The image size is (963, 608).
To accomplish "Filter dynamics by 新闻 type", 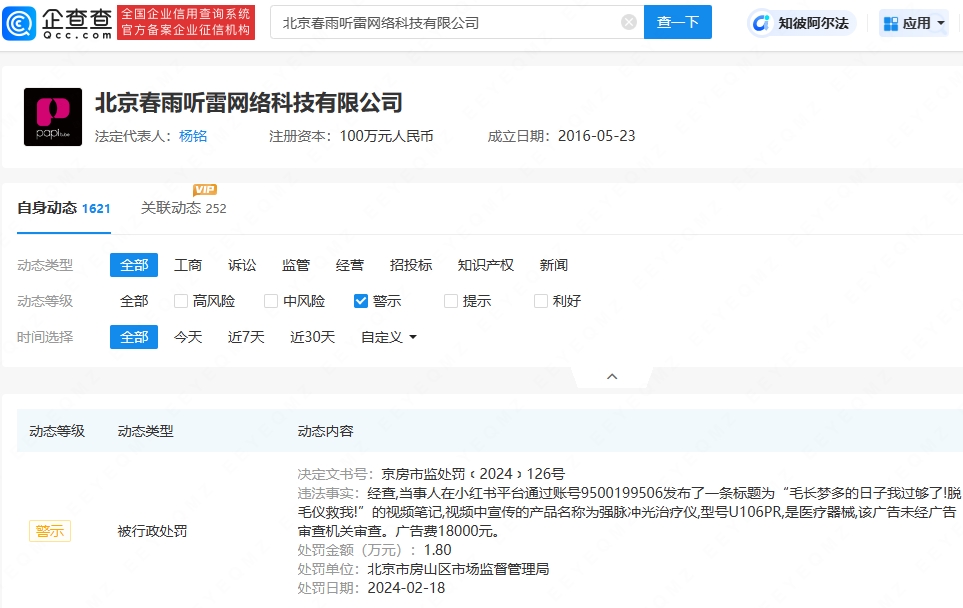I will [x=553, y=265].
